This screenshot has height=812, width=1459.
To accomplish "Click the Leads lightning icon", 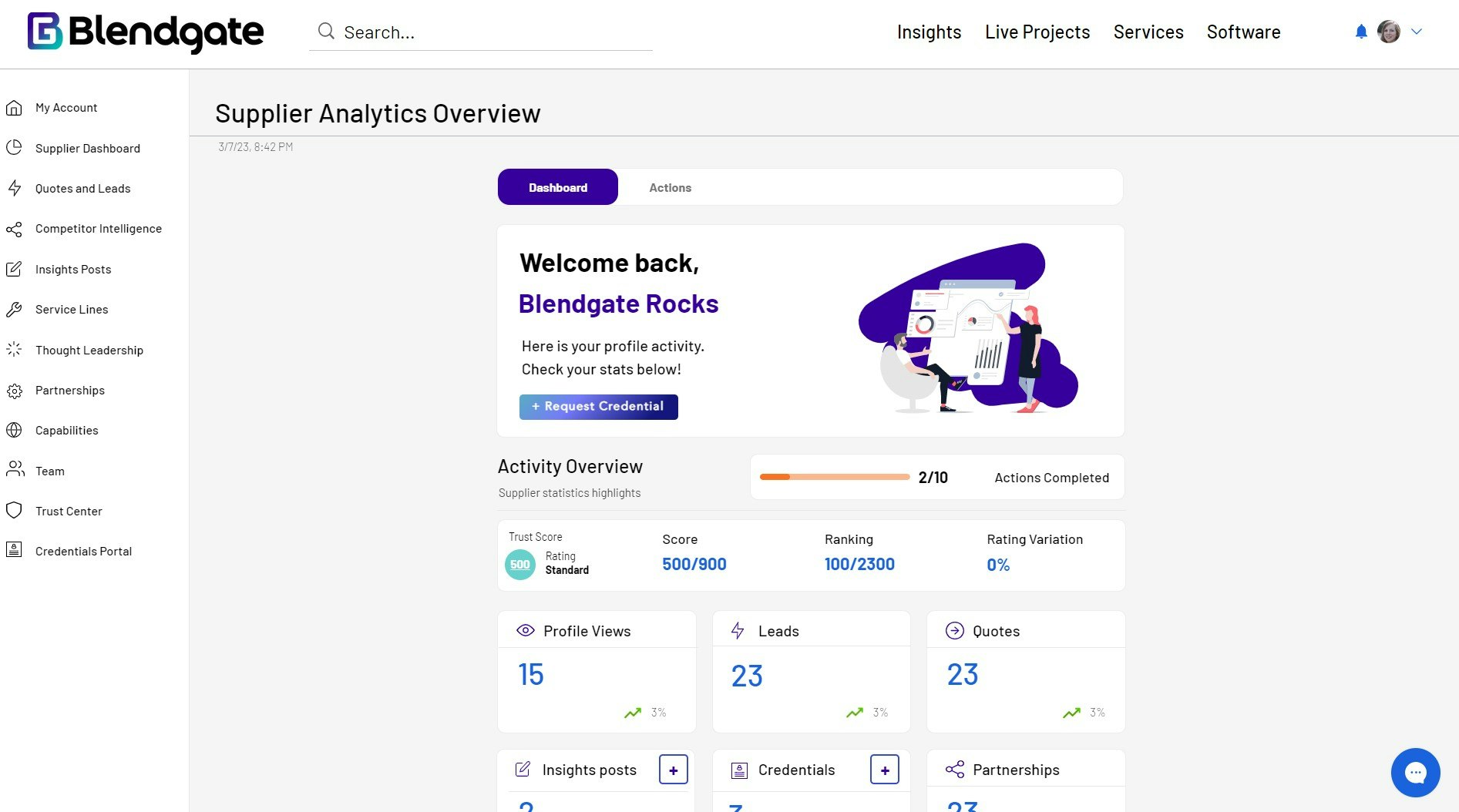I will coord(738,631).
